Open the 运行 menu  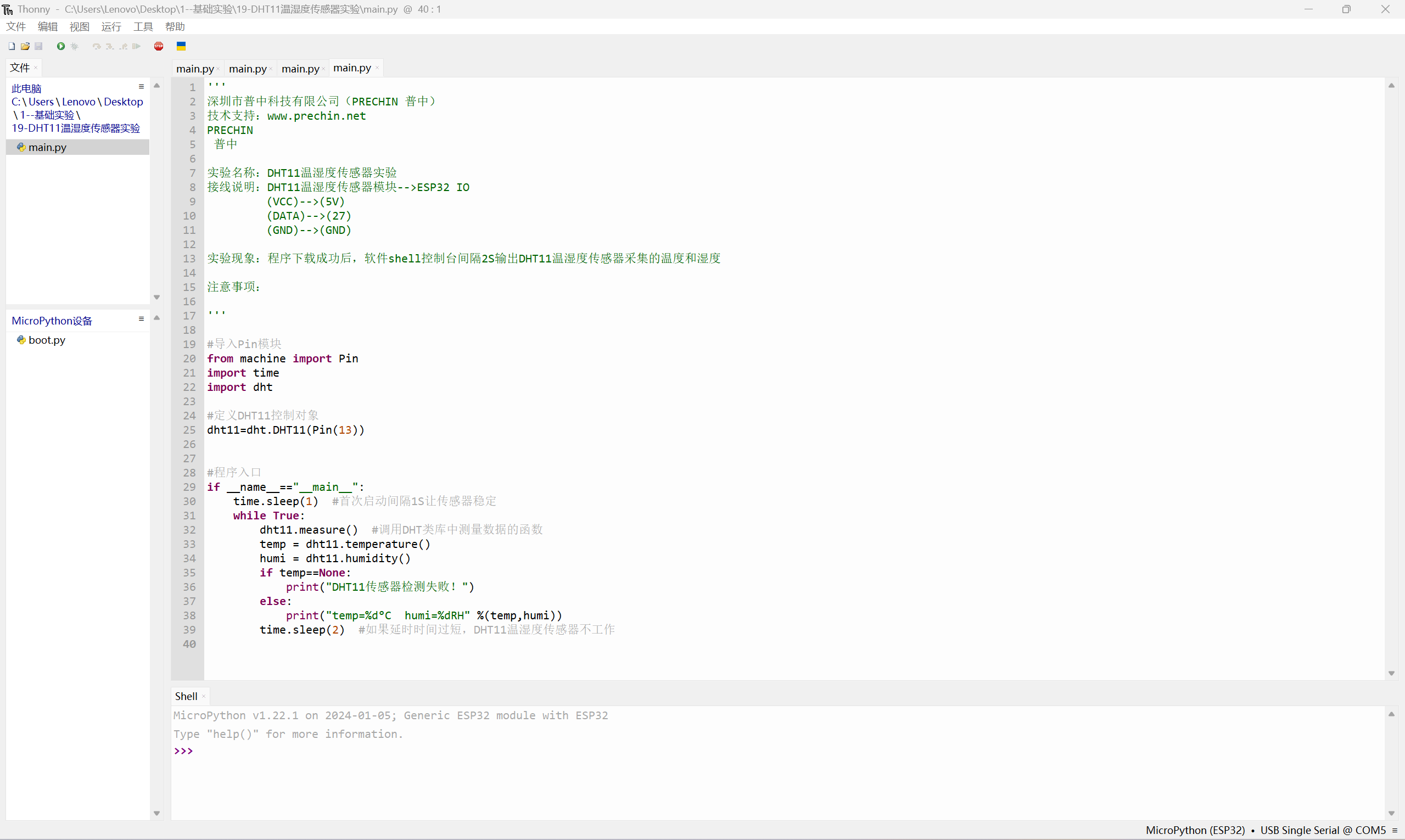111,26
